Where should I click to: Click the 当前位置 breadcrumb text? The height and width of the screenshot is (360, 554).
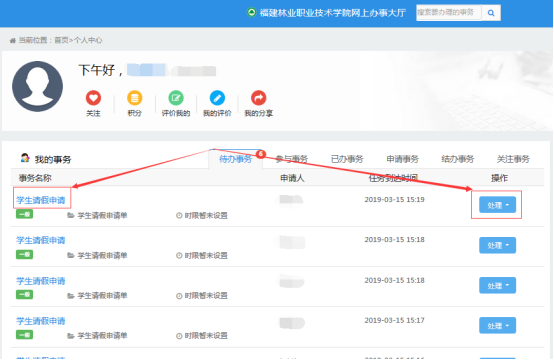tap(33, 40)
